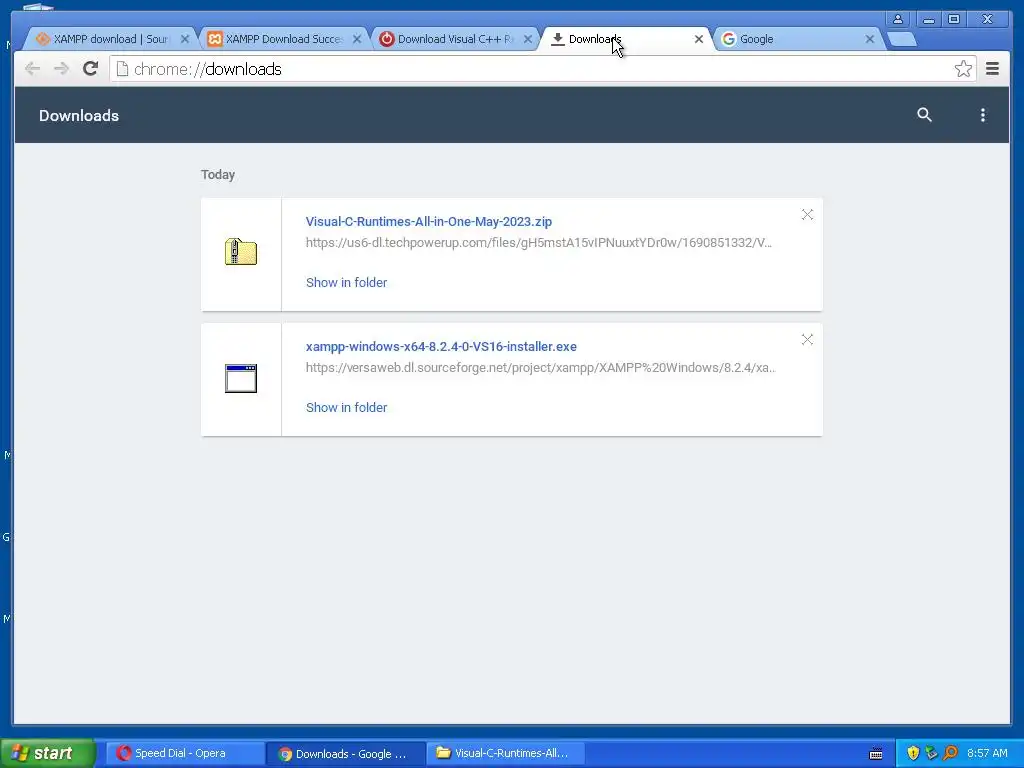Open the Downloads page three-dot menu
The image size is (1024, 768).
click(x=983, y=115)
